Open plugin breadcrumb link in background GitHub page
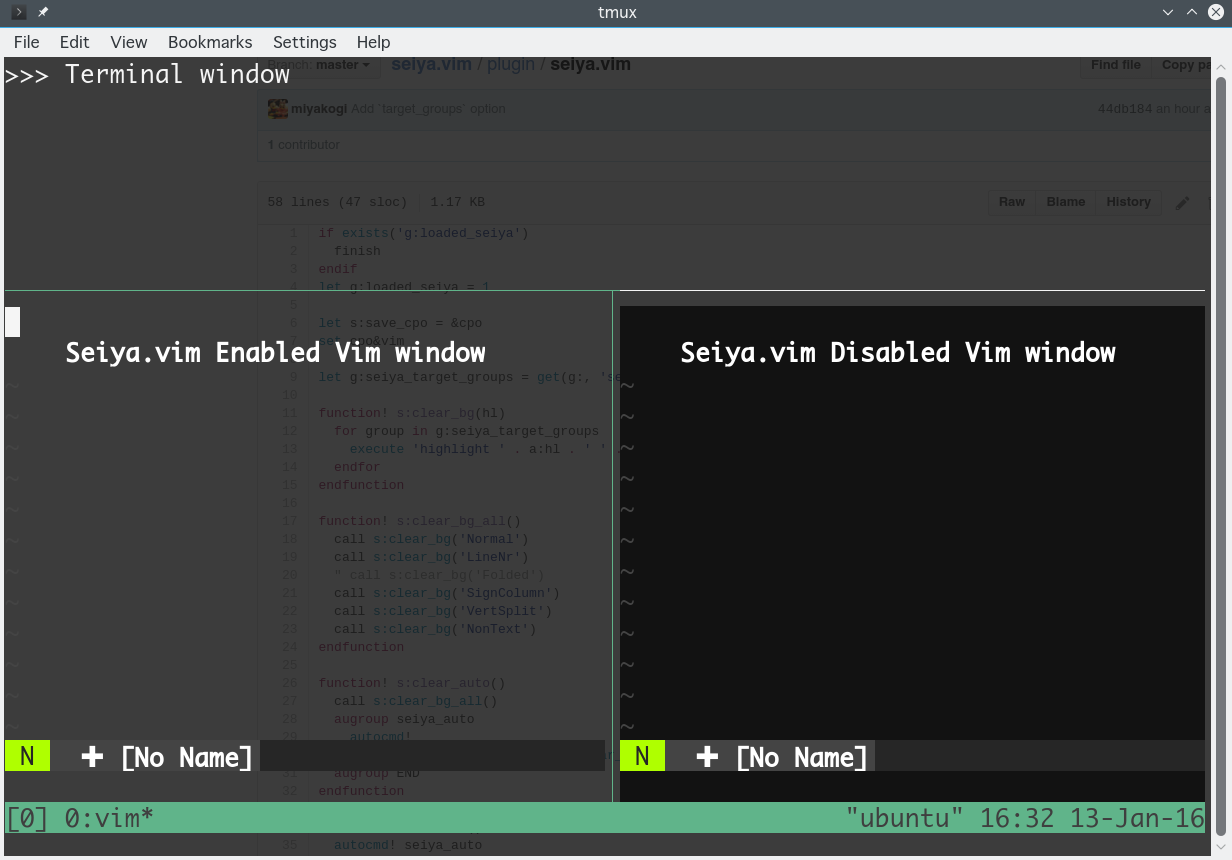 click(511, 65)
